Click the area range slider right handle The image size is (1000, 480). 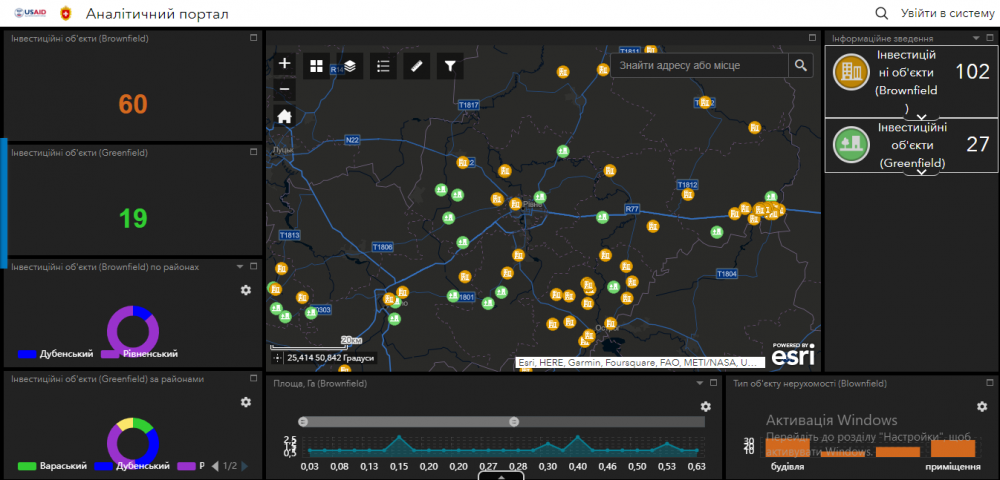coord(514,422)
